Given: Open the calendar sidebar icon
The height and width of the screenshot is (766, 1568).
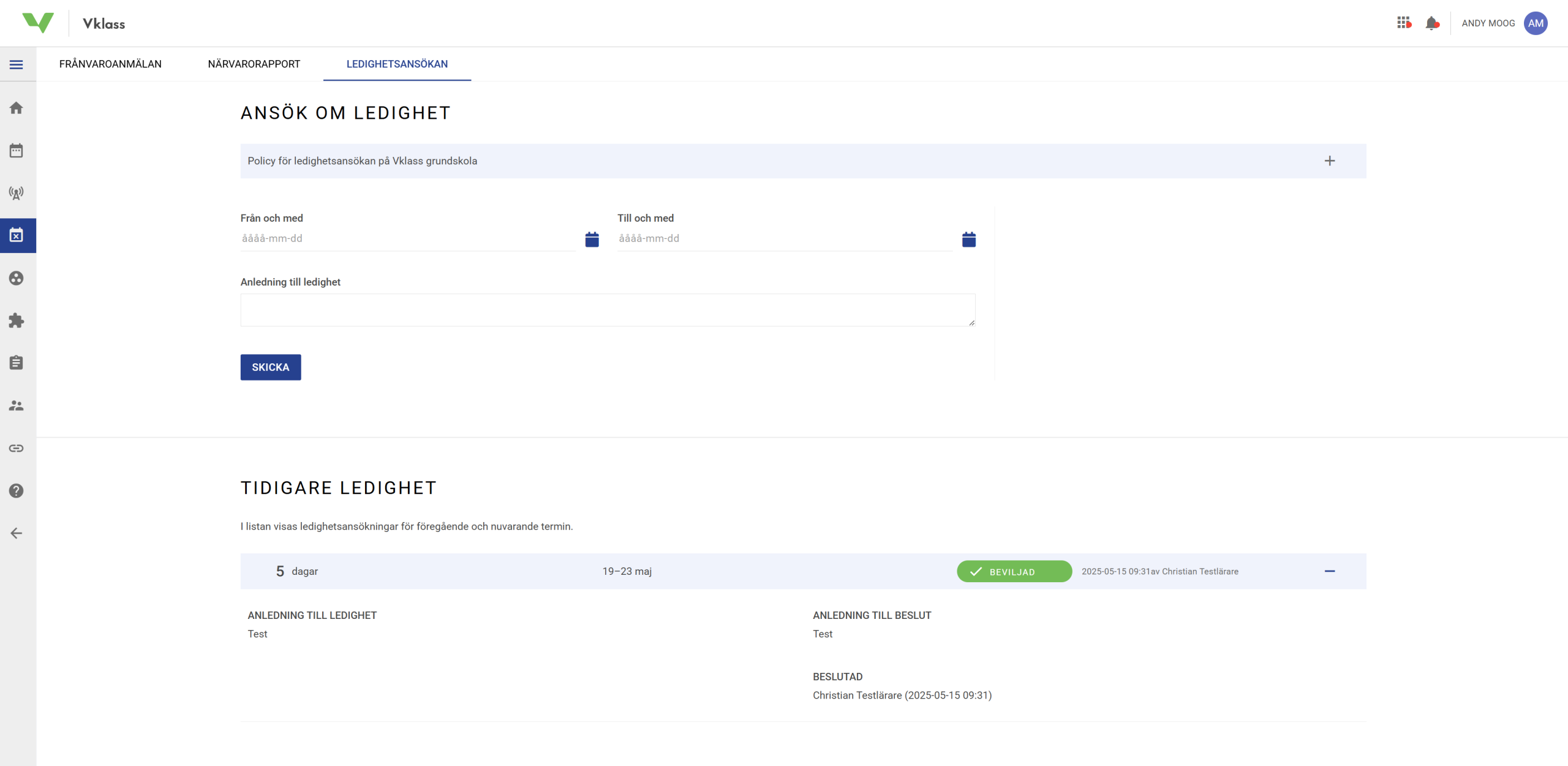Looking at the screenshot, I should click(17, 151).
